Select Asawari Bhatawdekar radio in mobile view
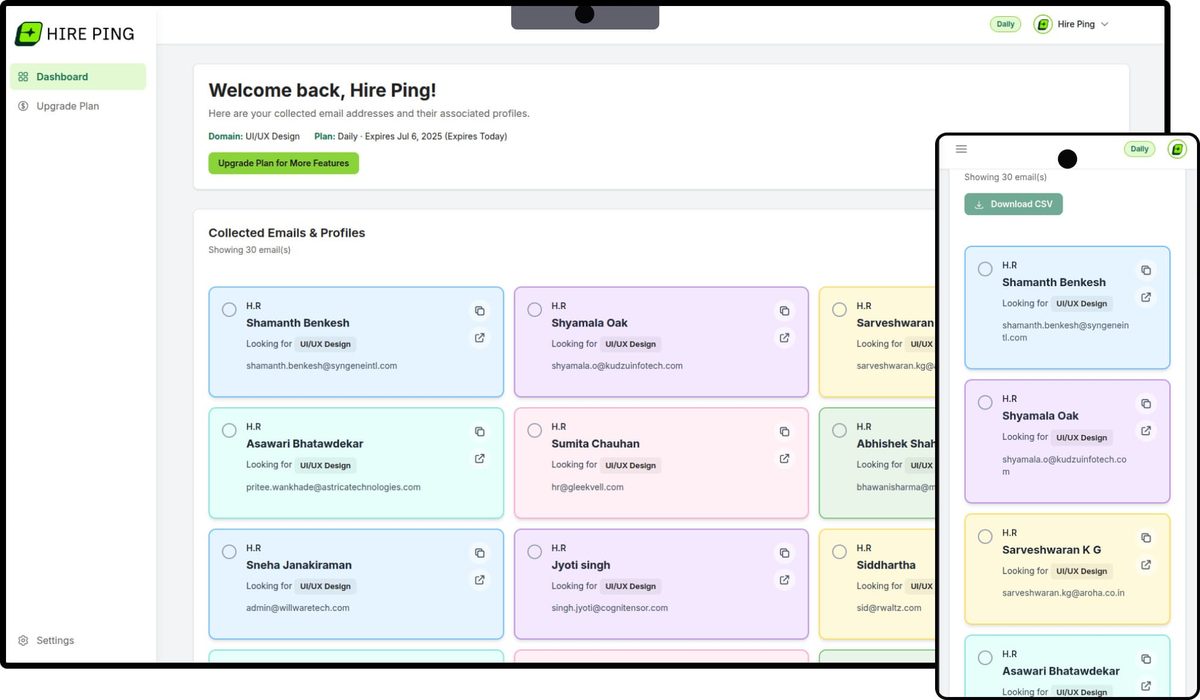The height and width of the screenshot is (700, 1200). 985,658
